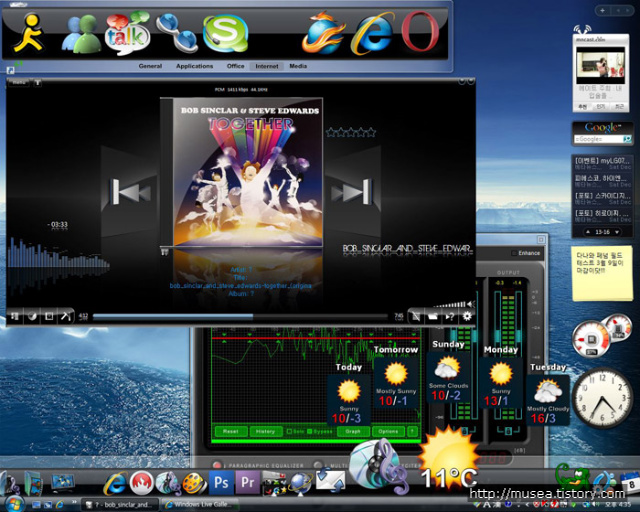
Task: Click Reset button in equalizer window
Action: (x=231, y=431)
